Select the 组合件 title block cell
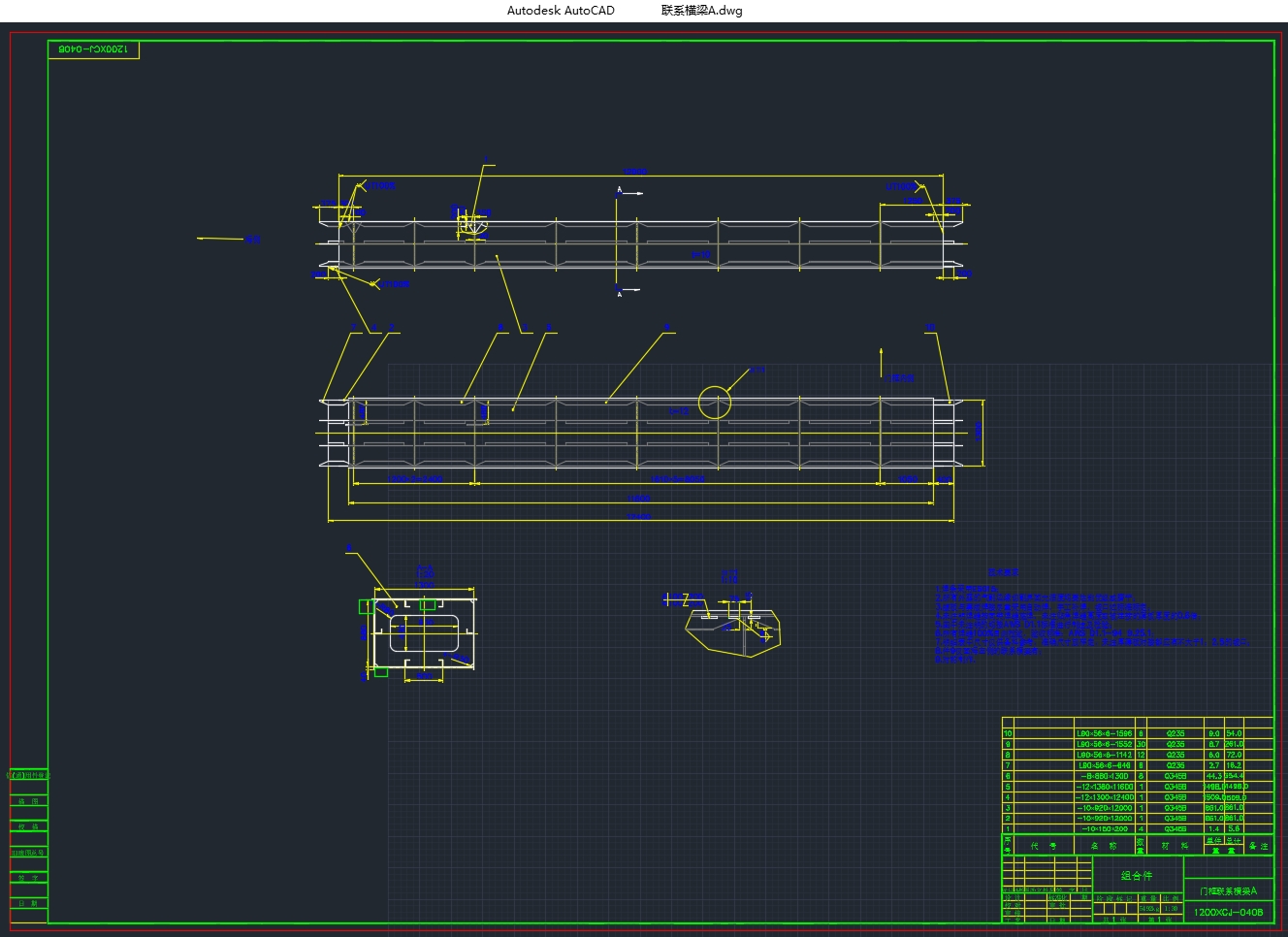 pyautogui.click(x=1137, y=875)
